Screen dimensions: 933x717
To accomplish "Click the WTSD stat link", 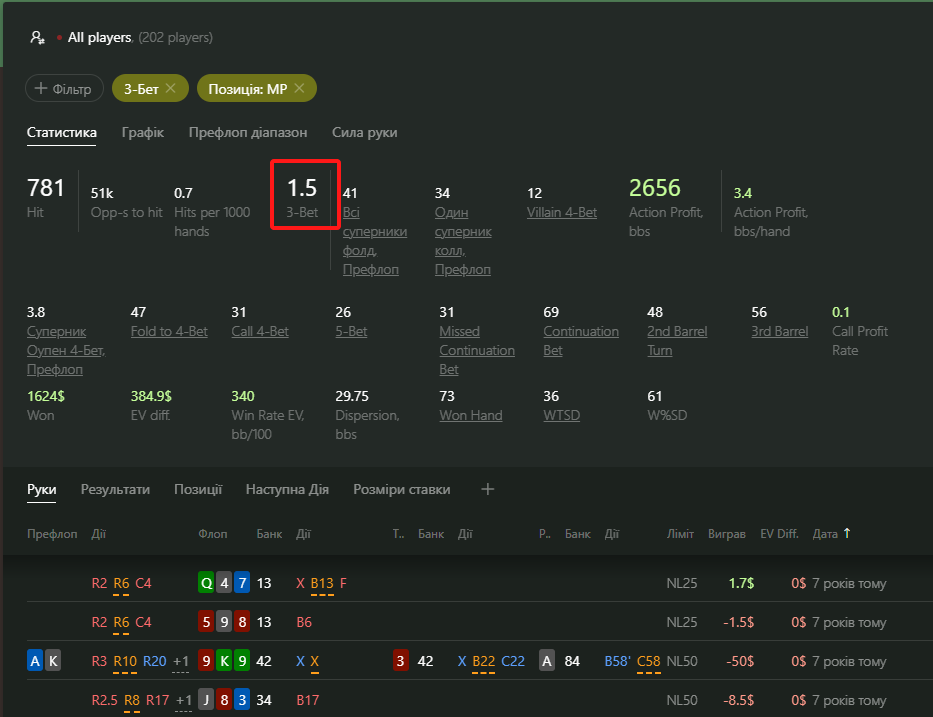I will pos(562,415).
